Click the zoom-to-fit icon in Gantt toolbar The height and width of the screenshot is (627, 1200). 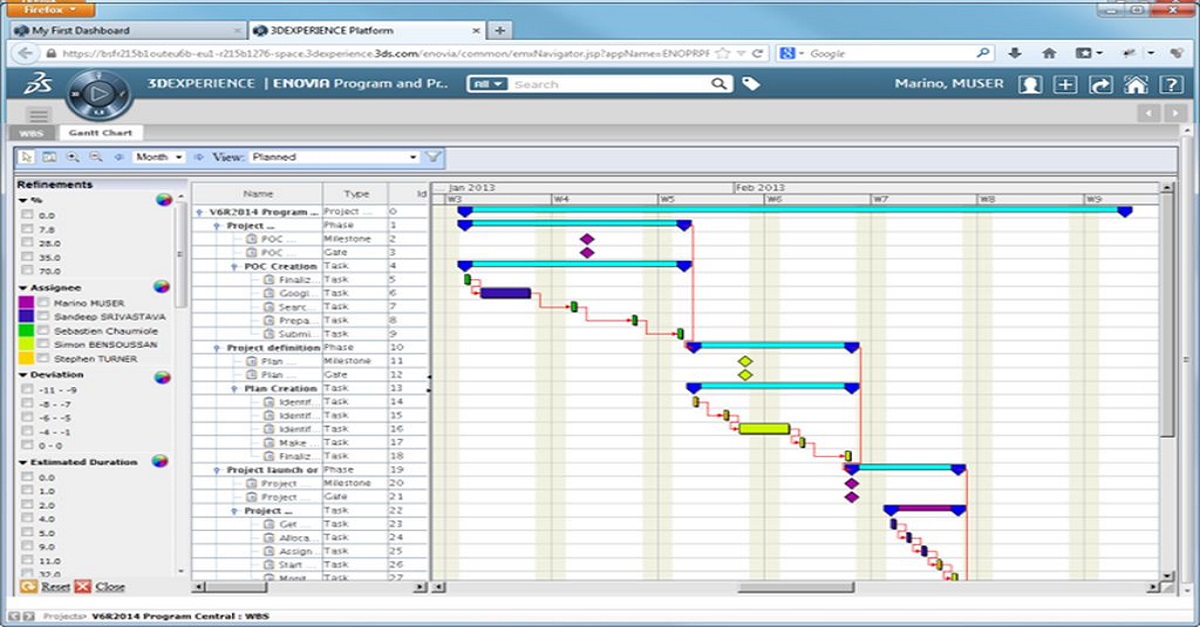pos(49,157)
